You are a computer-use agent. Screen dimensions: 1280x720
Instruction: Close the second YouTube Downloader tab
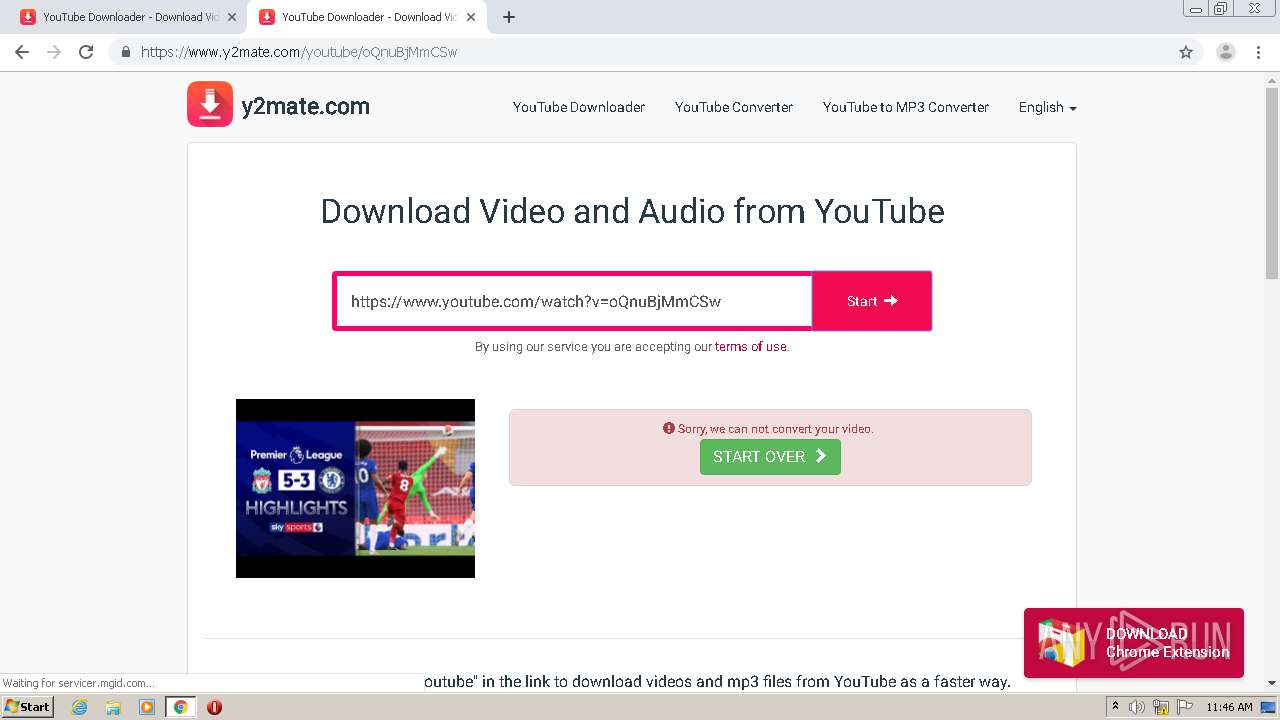click(471, 17)
